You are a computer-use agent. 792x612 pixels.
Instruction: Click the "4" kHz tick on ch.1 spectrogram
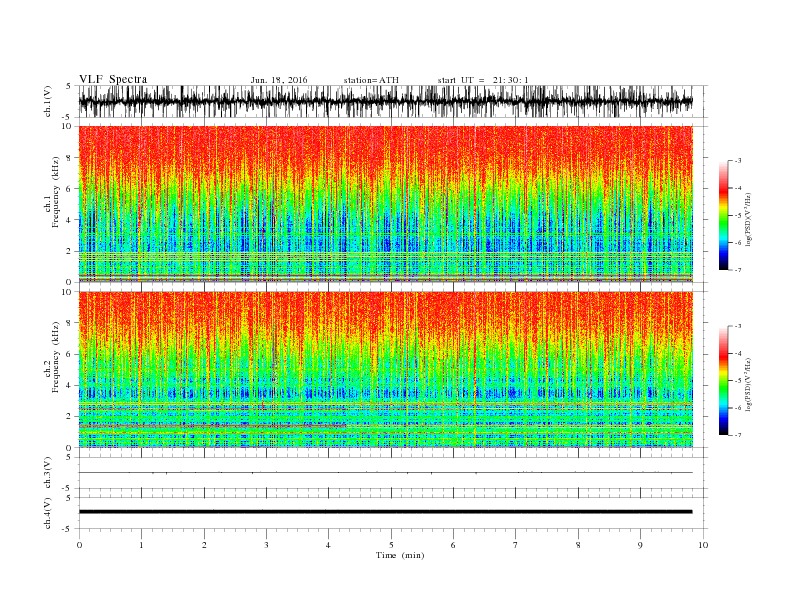[x=70, y=220]
